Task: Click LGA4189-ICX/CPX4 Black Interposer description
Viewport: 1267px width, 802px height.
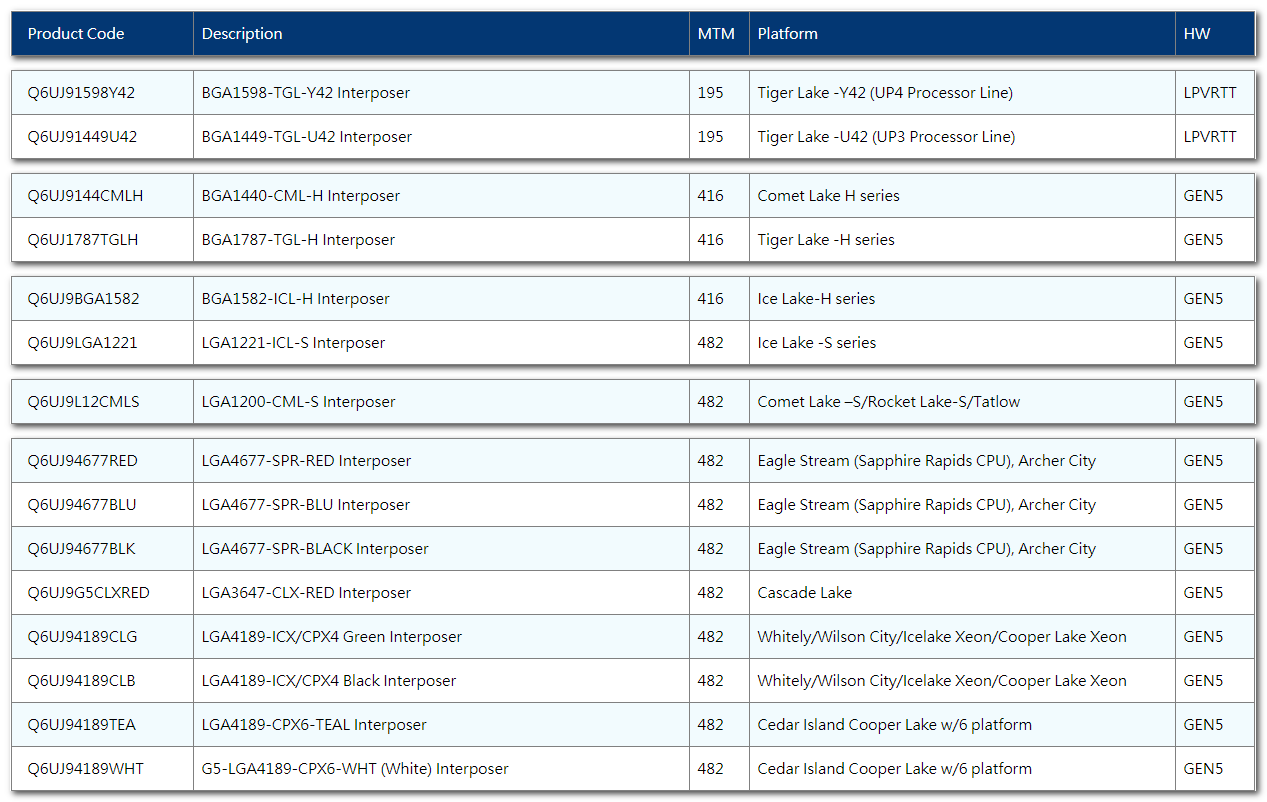Action: (329, 681)
